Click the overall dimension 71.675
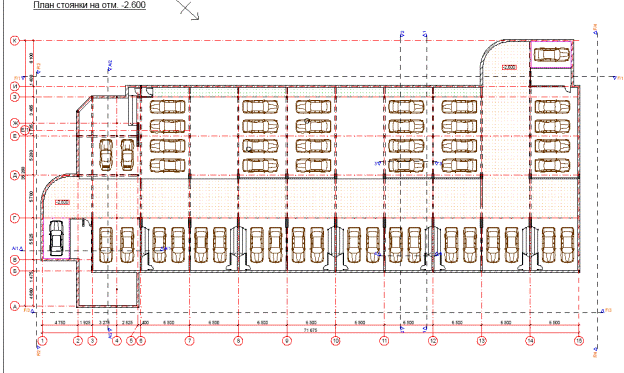 tap(310, 330)
